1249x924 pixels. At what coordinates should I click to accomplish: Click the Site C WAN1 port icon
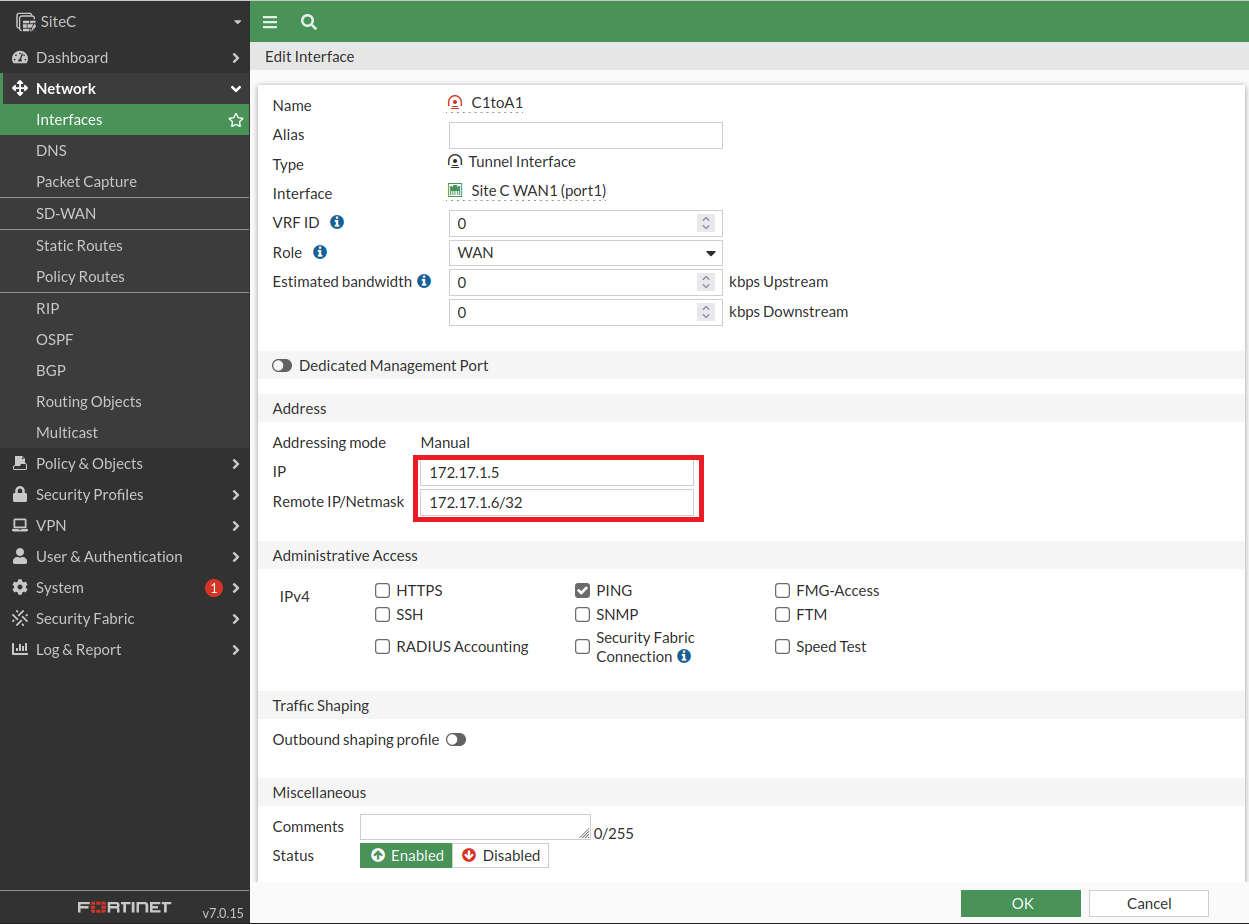coord(455,191)
